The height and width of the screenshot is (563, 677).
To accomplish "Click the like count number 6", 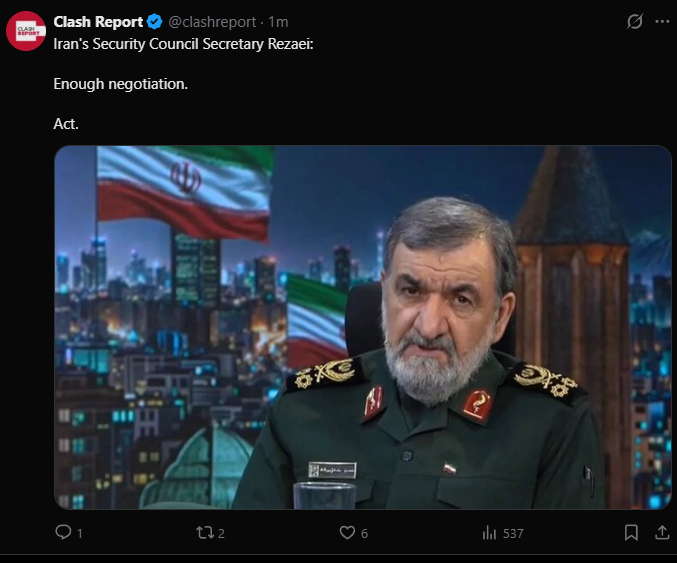I will coord(364,534).
